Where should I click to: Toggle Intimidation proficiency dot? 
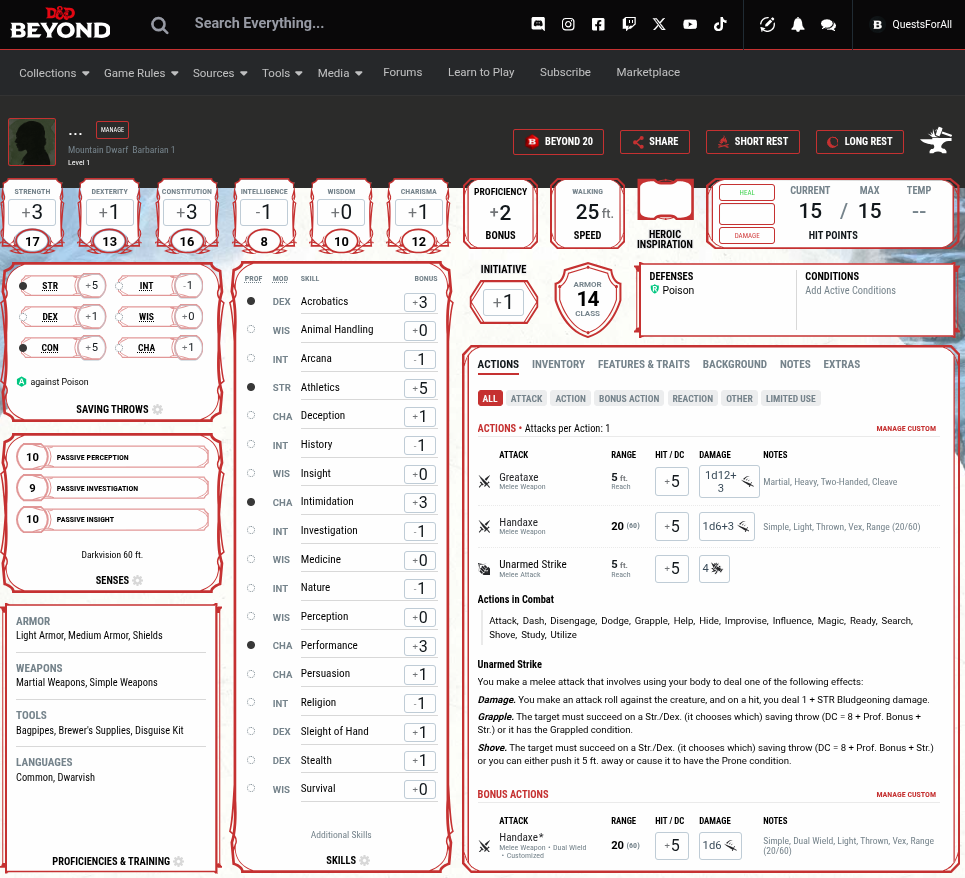click(x=251, y=501)
